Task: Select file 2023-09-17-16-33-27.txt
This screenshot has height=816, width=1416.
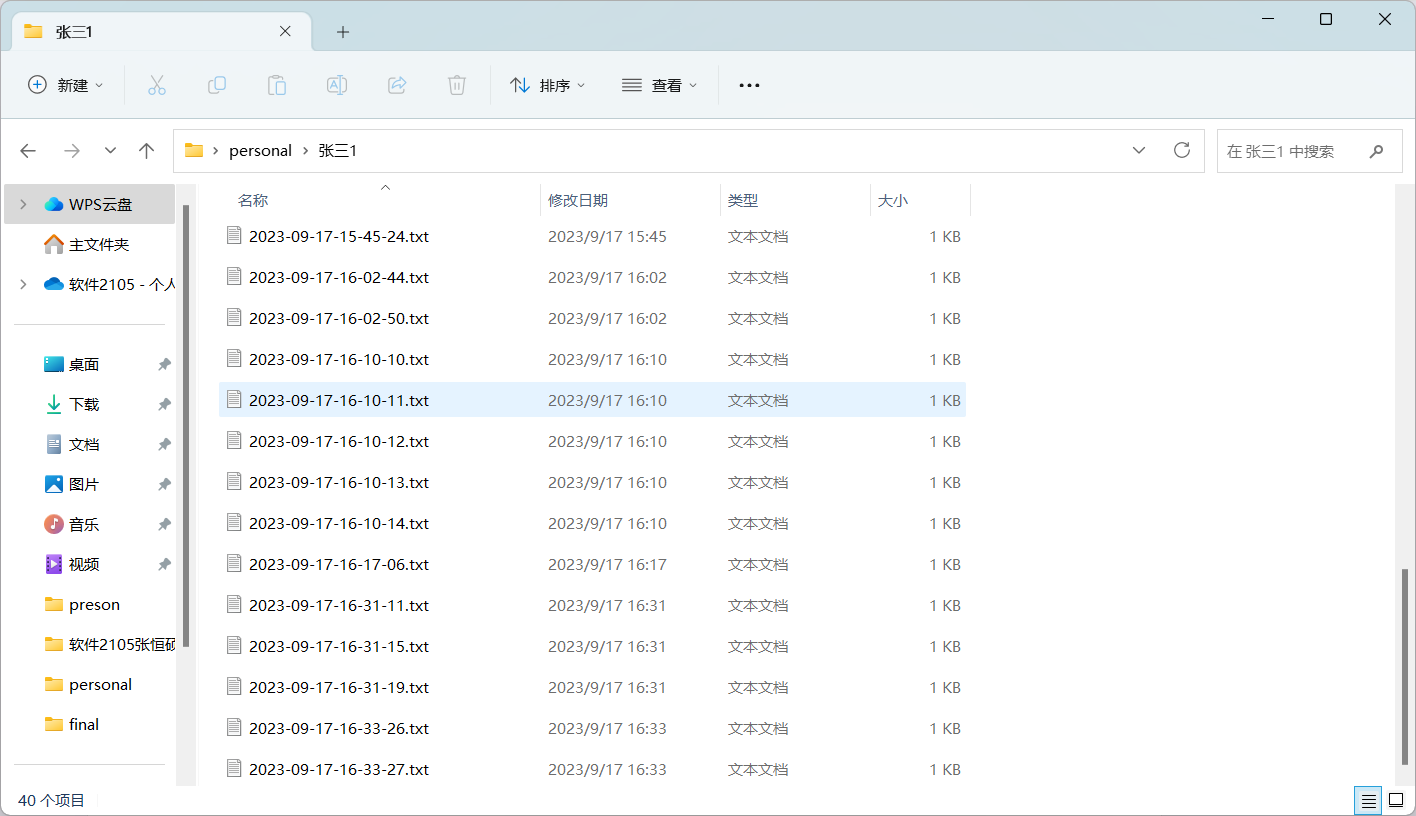Action: 592,769
